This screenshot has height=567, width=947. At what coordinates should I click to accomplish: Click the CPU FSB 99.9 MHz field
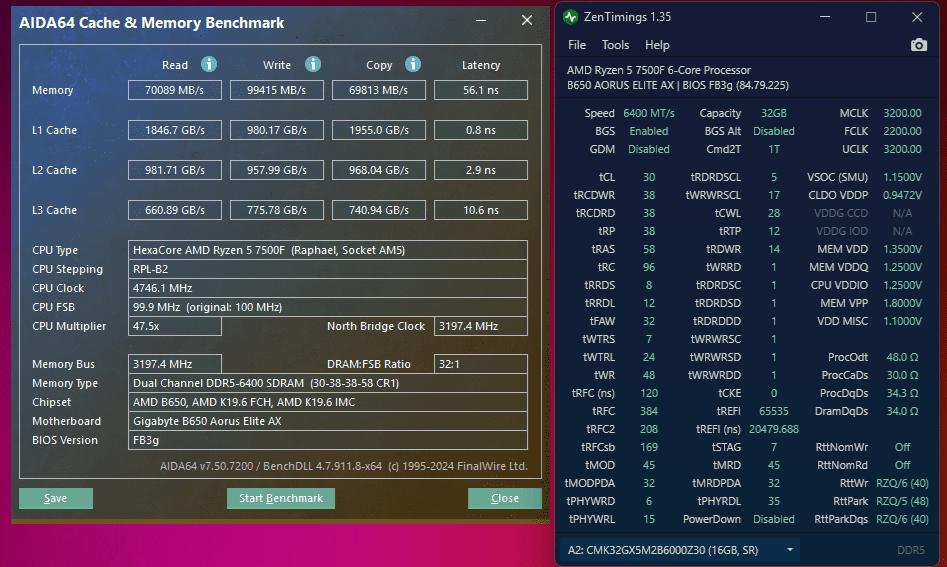point(328,307)
